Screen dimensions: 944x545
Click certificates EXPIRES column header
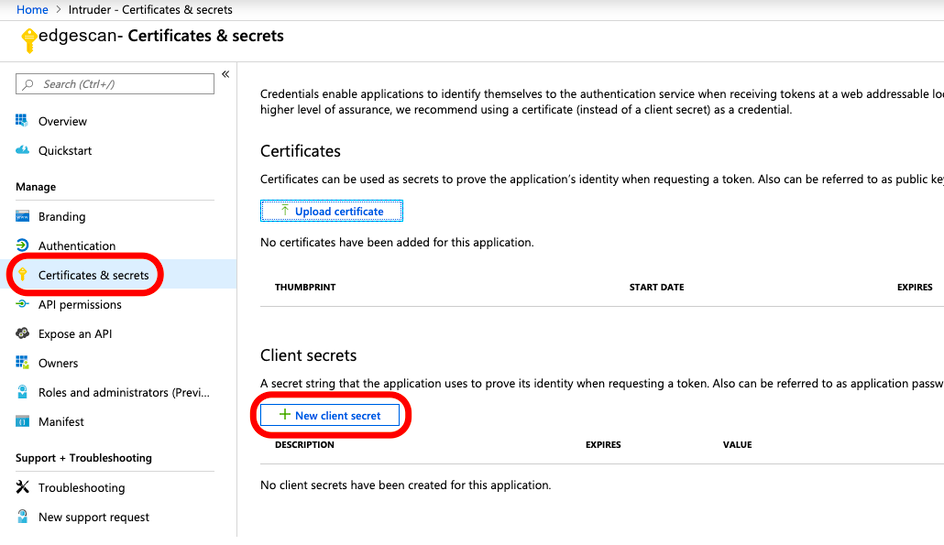[x=914, y=287]
